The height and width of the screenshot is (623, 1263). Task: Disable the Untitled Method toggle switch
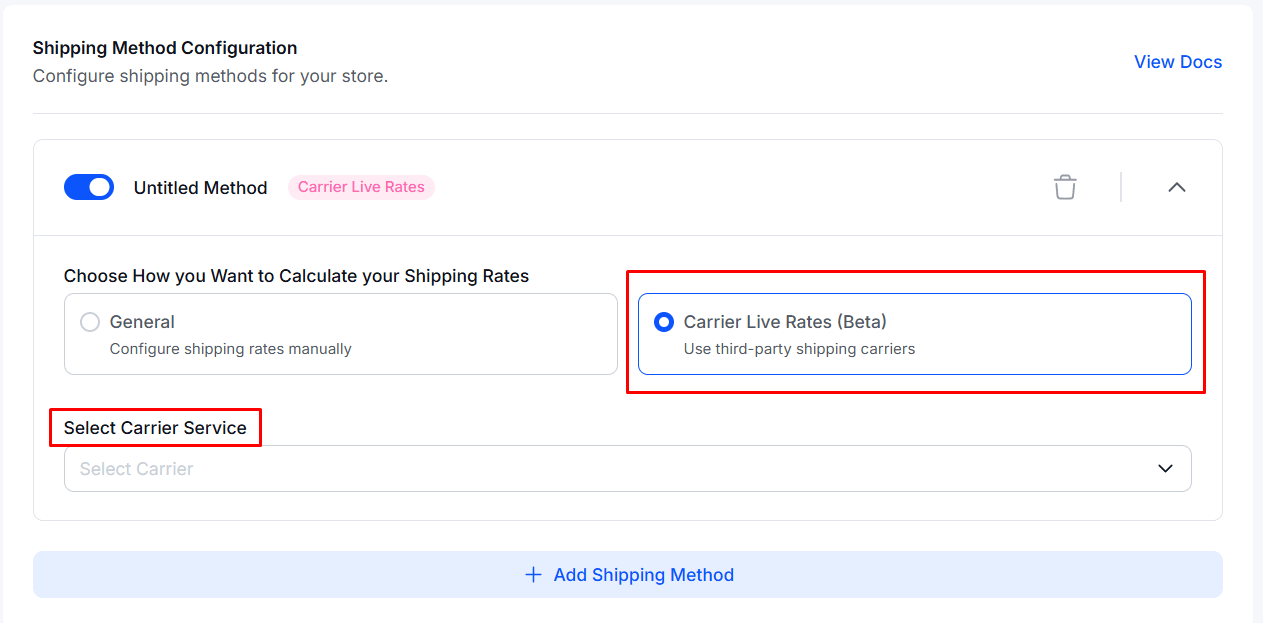[x=89, y=187]
